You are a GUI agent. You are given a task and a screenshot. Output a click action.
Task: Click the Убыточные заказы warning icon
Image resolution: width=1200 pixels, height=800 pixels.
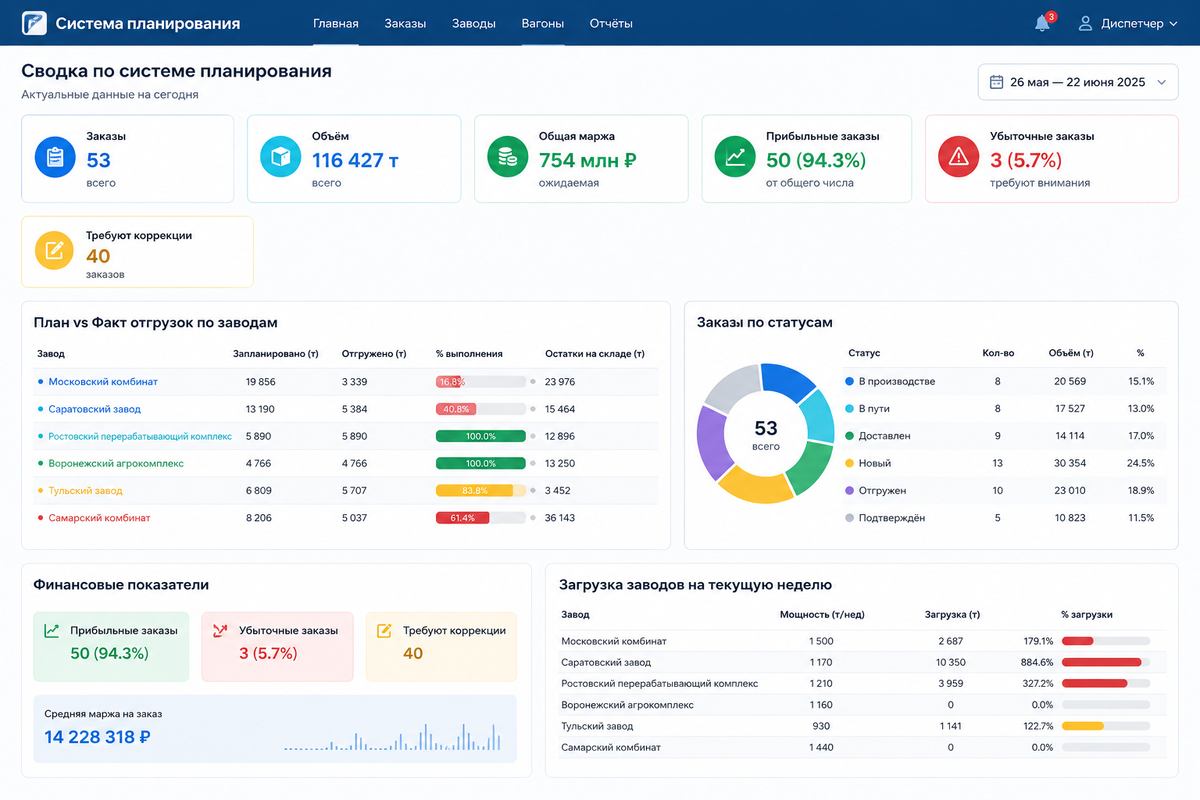coord(959,157)
